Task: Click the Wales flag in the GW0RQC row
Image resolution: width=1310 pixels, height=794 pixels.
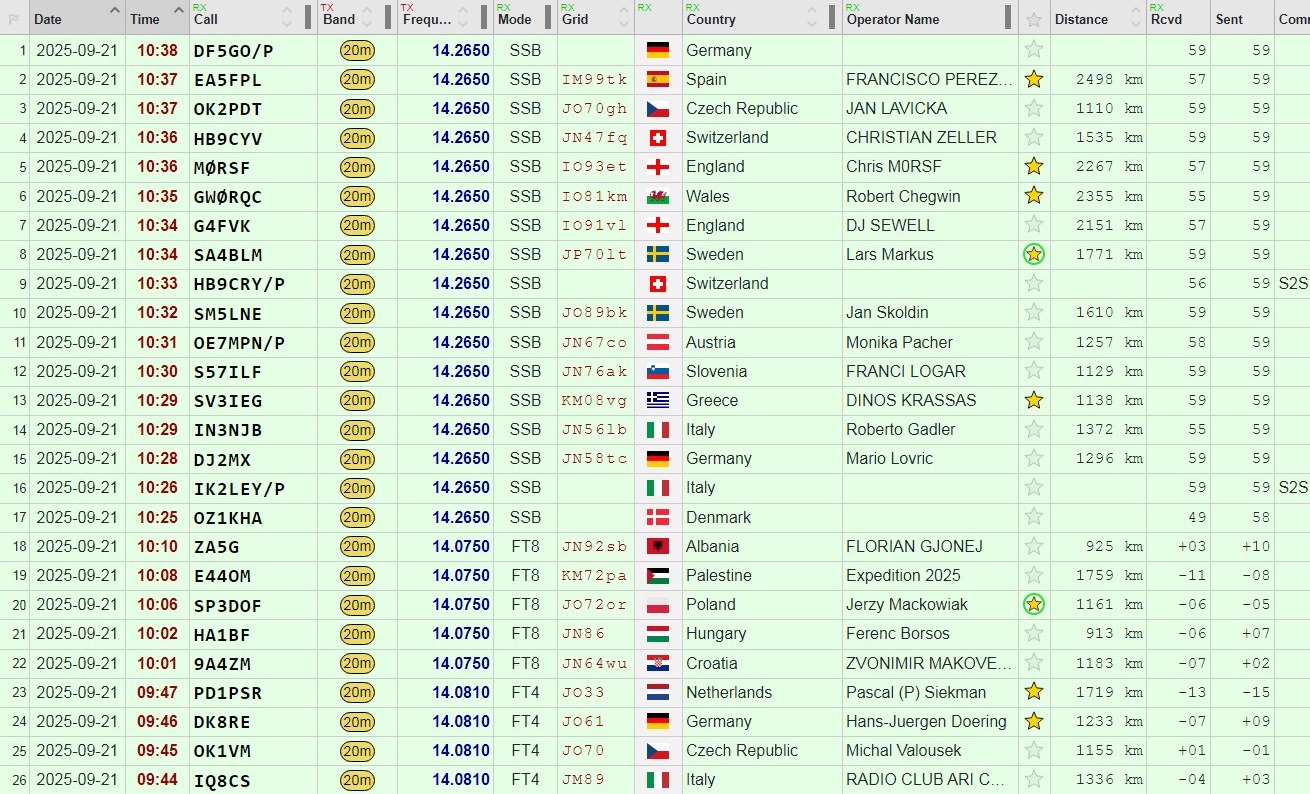Action: (x=657, y=196)
